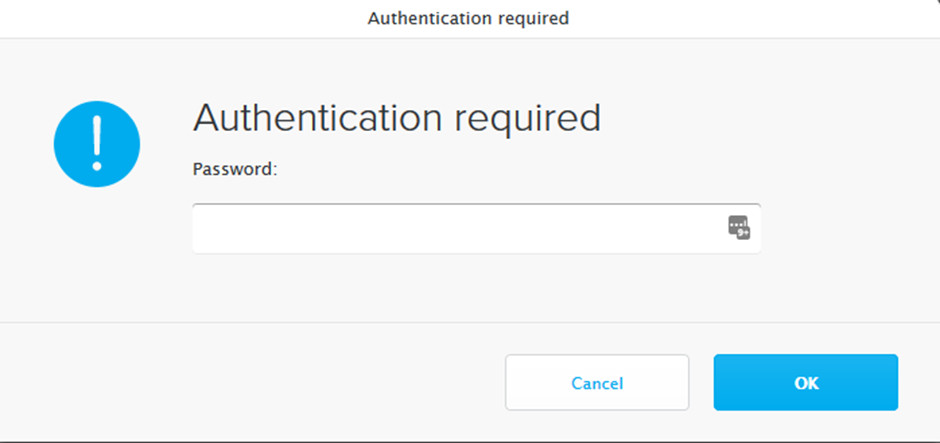
Task: Confirm authentication with the blue OK button
Action: (806, 382)
